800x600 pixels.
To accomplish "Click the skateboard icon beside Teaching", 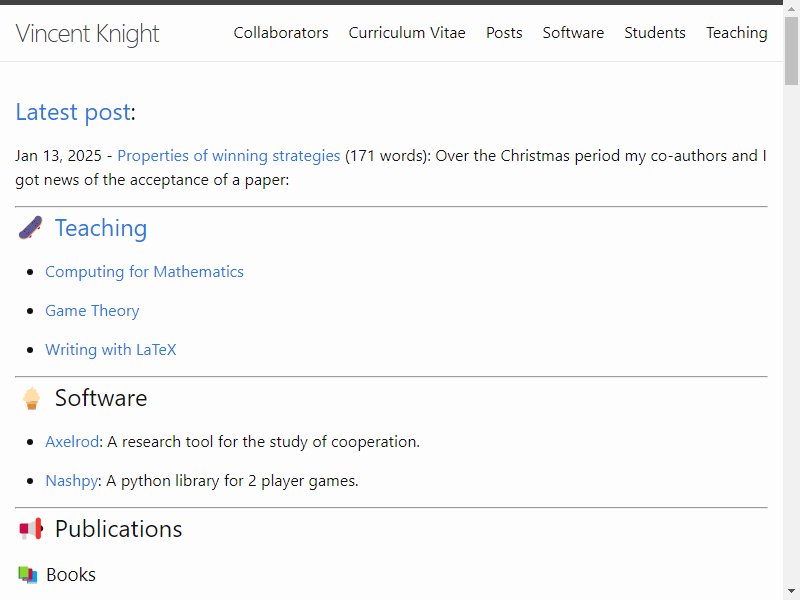I will click(x=31, y=228).
